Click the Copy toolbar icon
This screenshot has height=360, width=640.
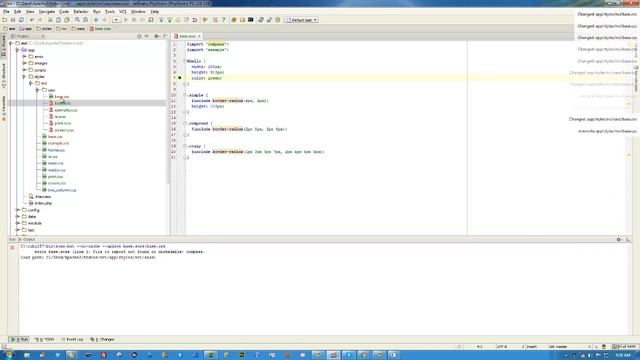(58, 20)
